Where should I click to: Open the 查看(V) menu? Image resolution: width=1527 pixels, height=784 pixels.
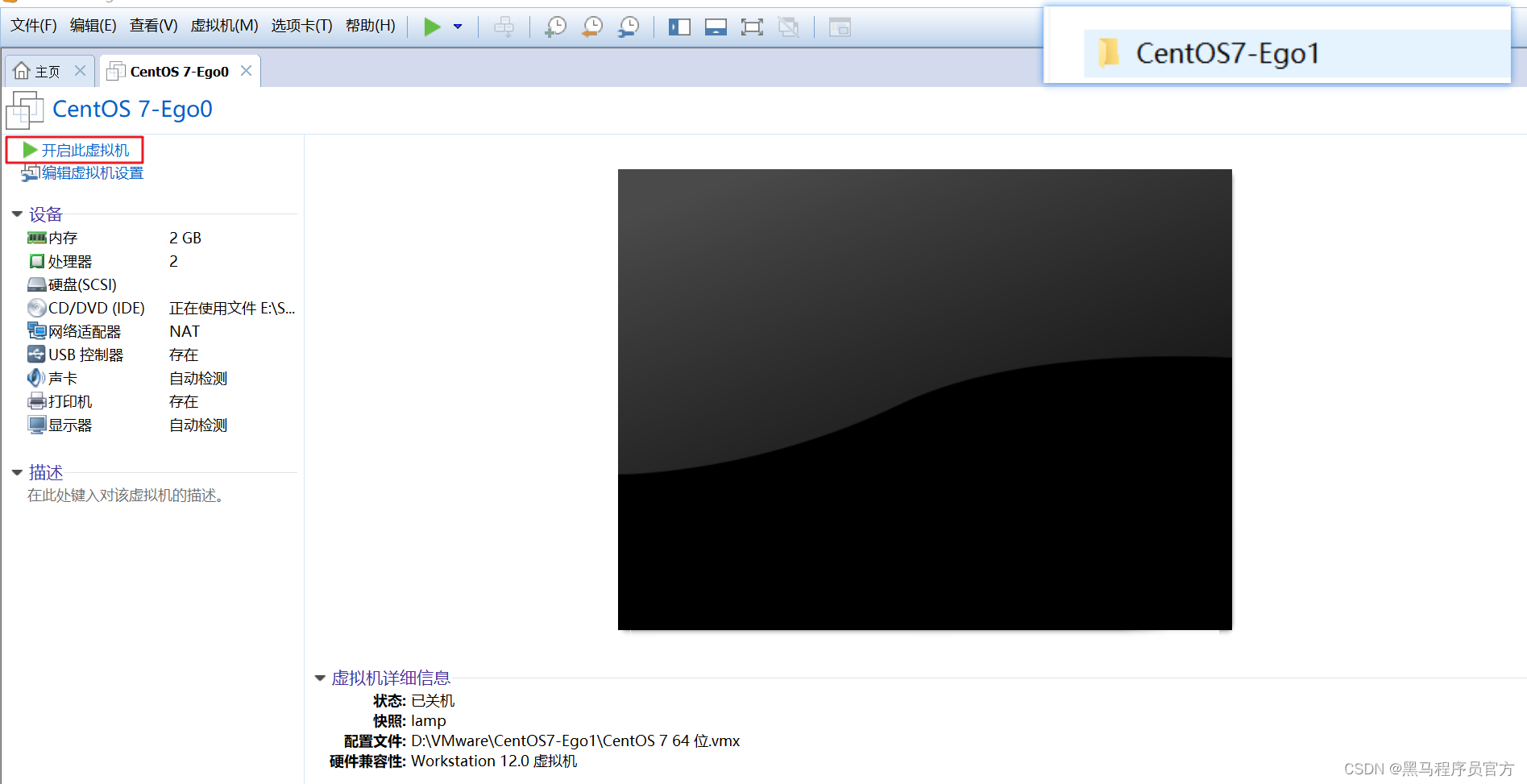tap(154, 26)
